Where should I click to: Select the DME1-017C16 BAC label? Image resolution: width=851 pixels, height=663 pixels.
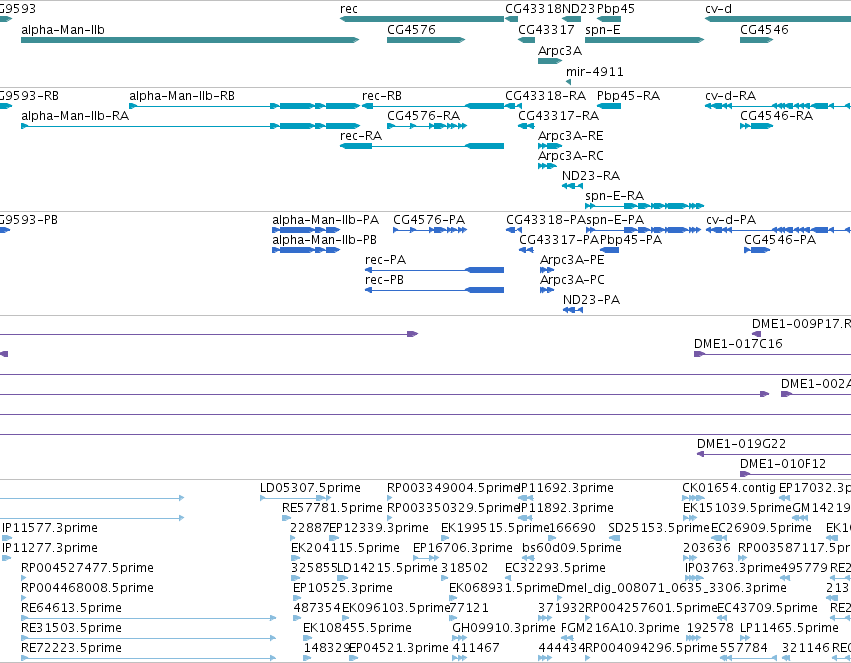coord(738,343)
